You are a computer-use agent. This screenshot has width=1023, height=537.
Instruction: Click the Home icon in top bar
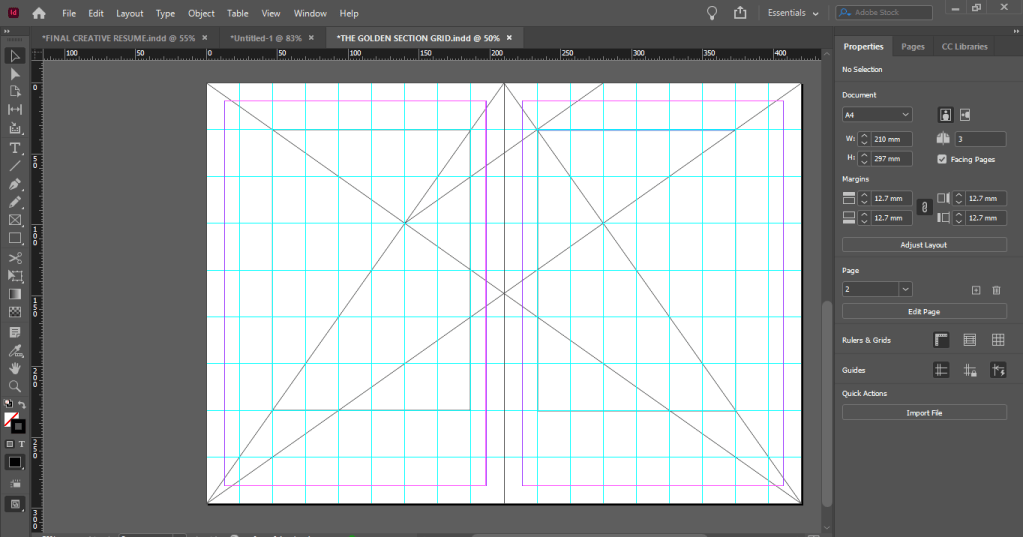click(39, 13)
